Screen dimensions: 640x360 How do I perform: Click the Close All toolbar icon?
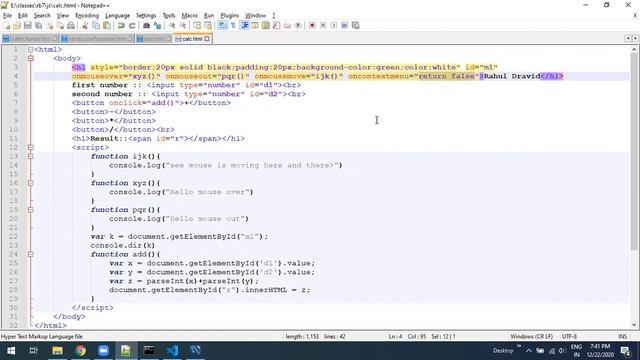click(60, 25)
